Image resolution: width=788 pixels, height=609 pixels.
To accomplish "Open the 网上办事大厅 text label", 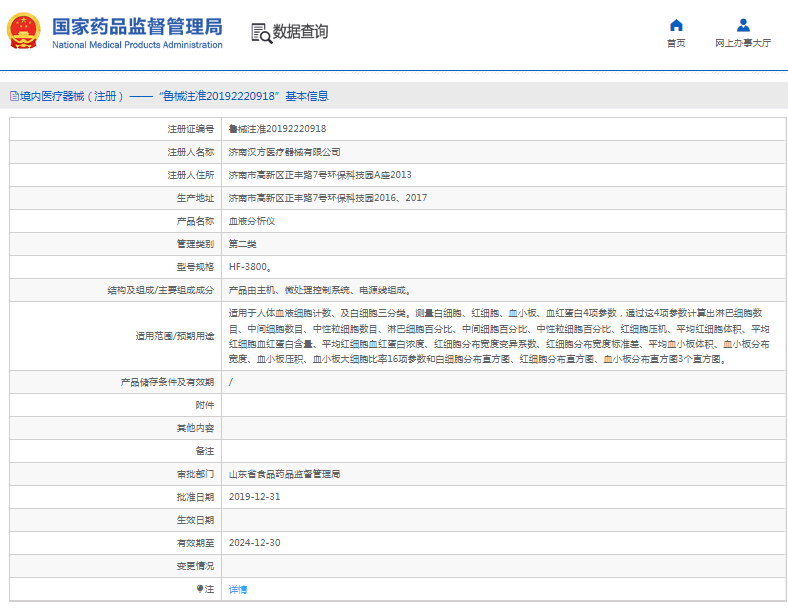I will pos(743,43).
